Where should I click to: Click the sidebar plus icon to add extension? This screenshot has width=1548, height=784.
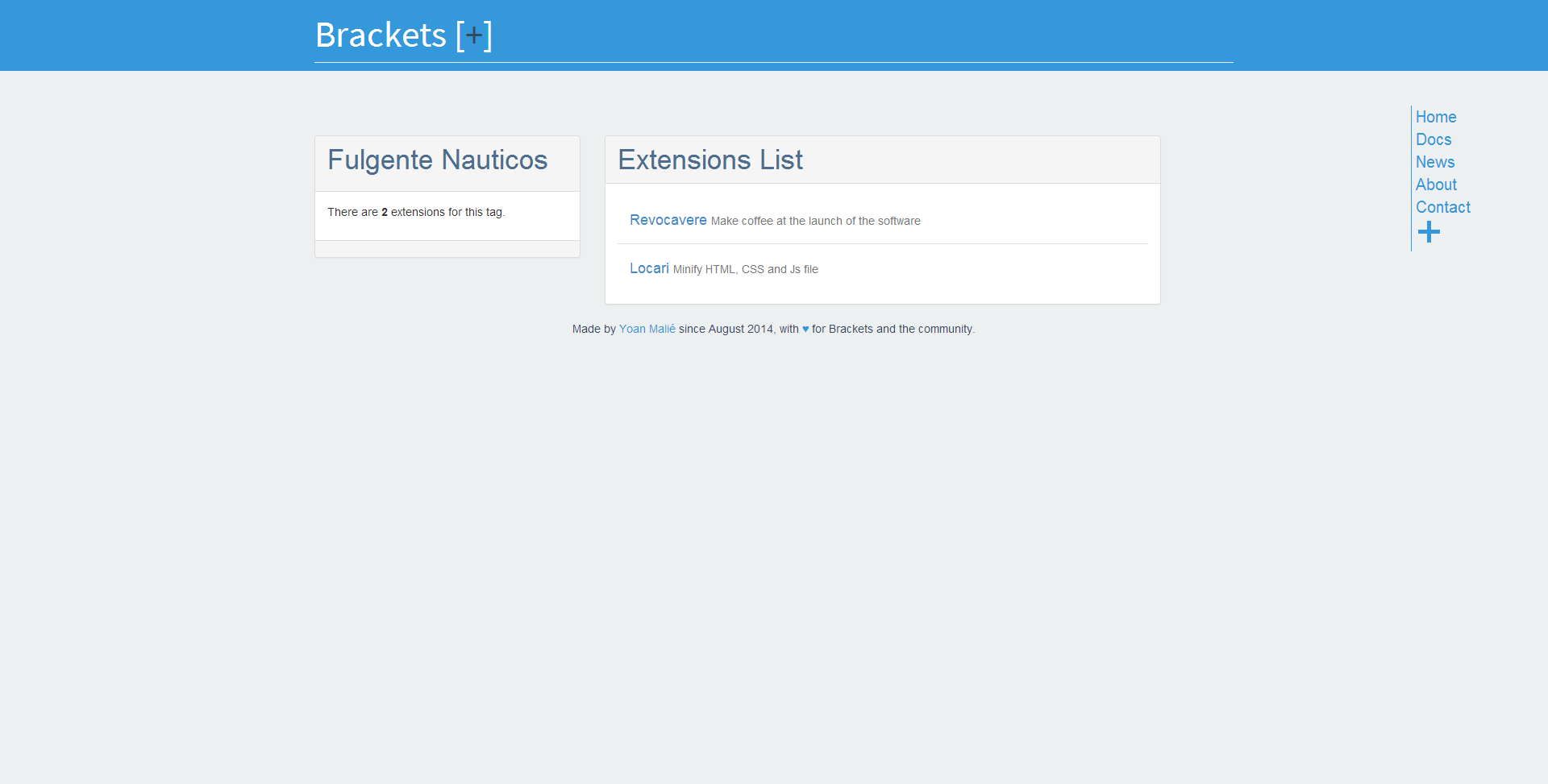click(x=1429, y=232)
